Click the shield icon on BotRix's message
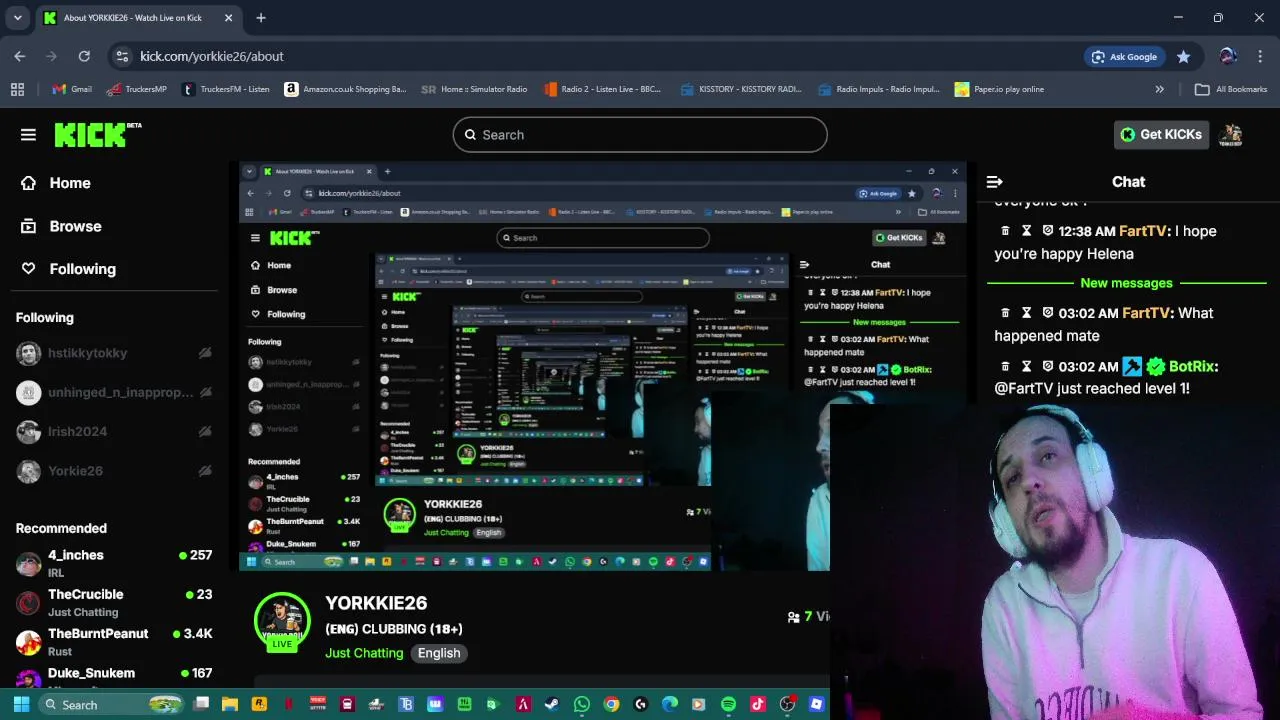Viewport: 1280px width, 720px height. click(x=1047, y=367)
